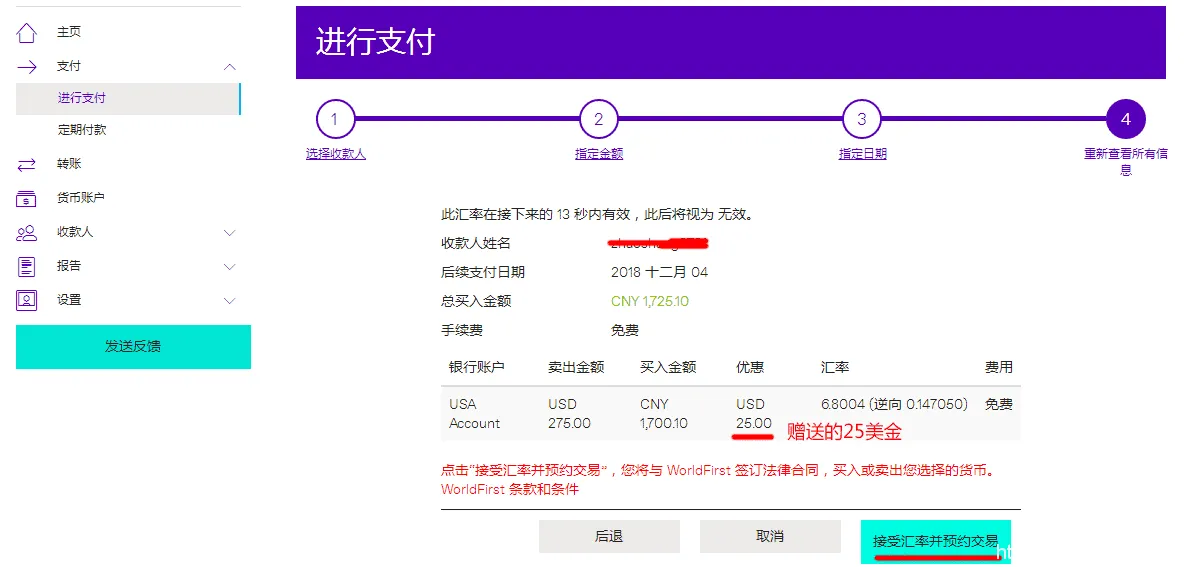This screenshot has width=1187, height=567.
Task: Expand the 报告 section chevron
Action: [230, 267]
